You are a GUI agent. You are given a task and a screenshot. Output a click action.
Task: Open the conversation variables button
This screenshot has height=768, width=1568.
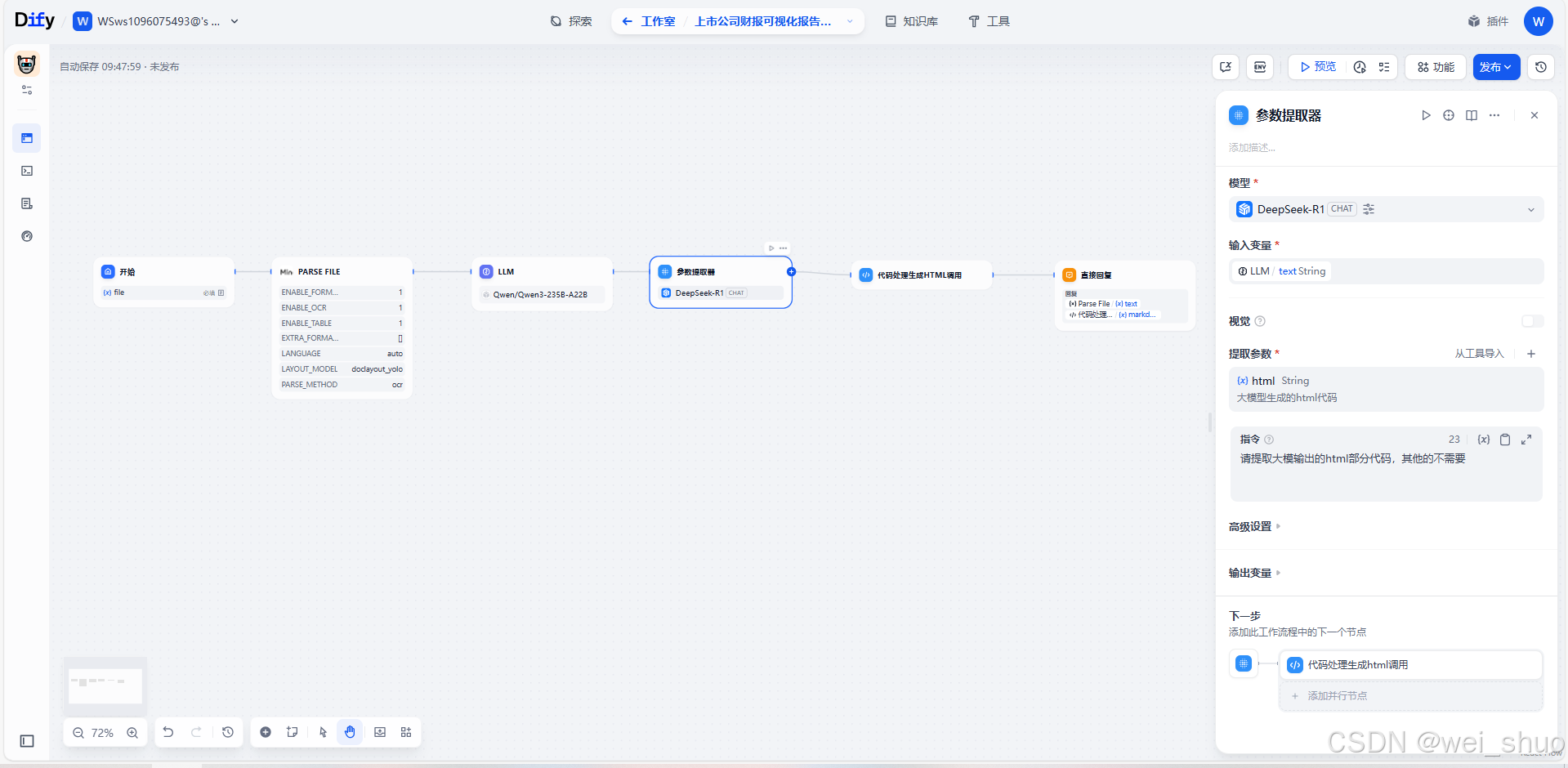click(x=1226, y=67)
